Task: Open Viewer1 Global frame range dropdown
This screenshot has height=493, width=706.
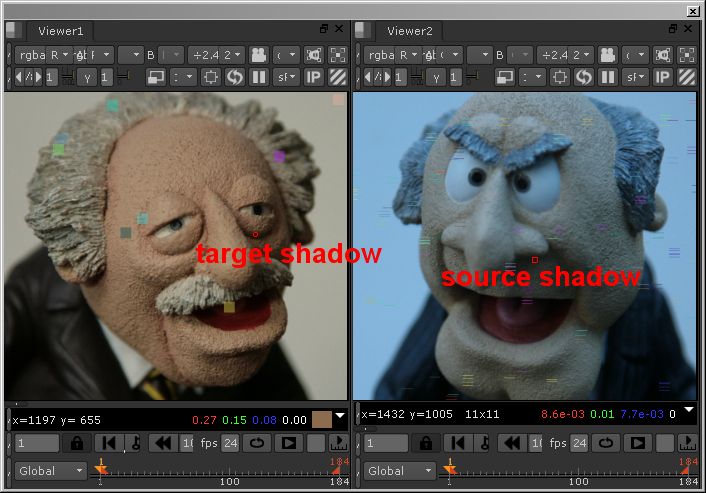Action: (x=51, y=471)
